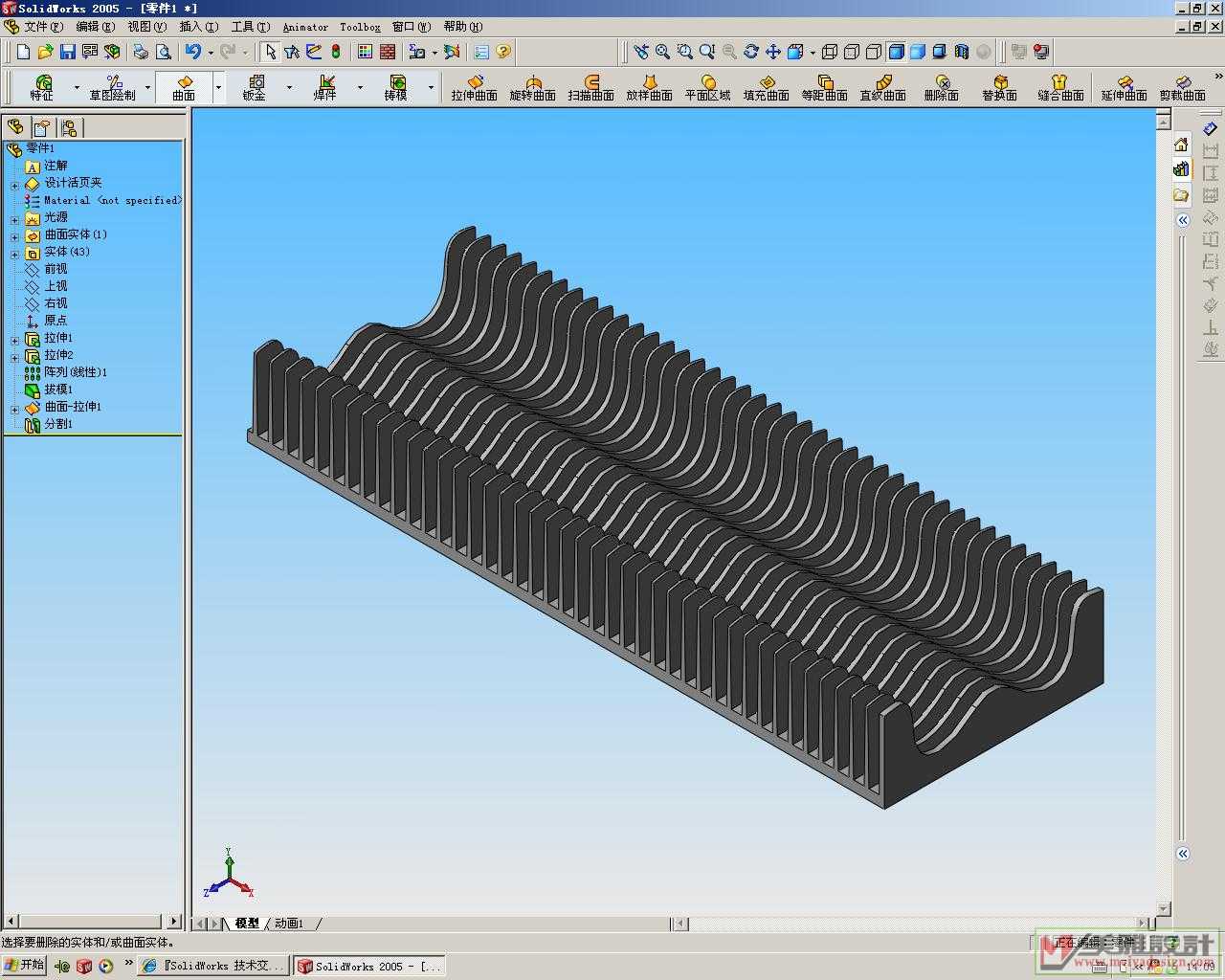1225x980 pixels.
Task: Open the 插入 (Insert) menu
Action: click(198, 27)
